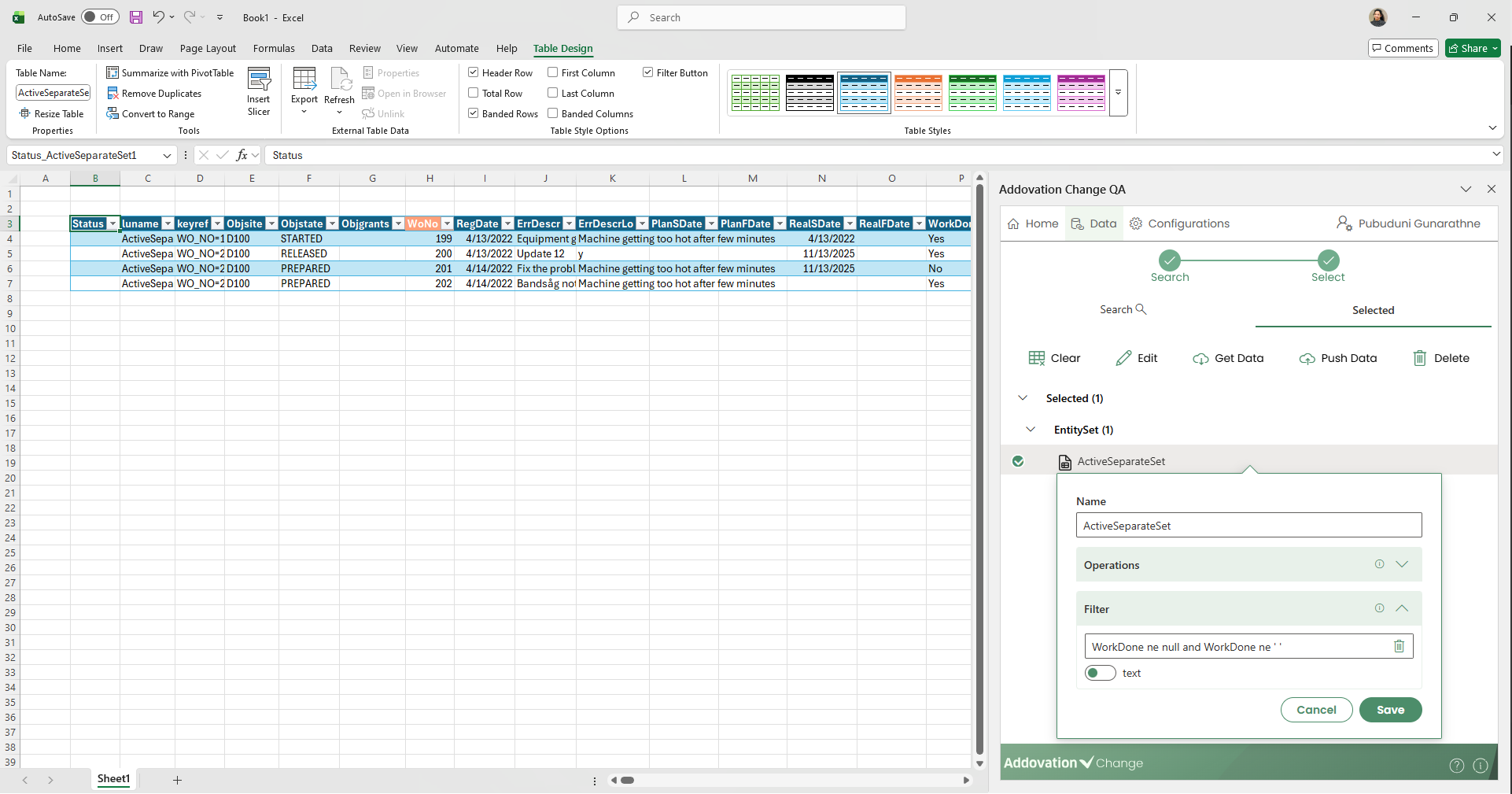
Task: Select the orange table style swatch
Action: coord(918,93)
